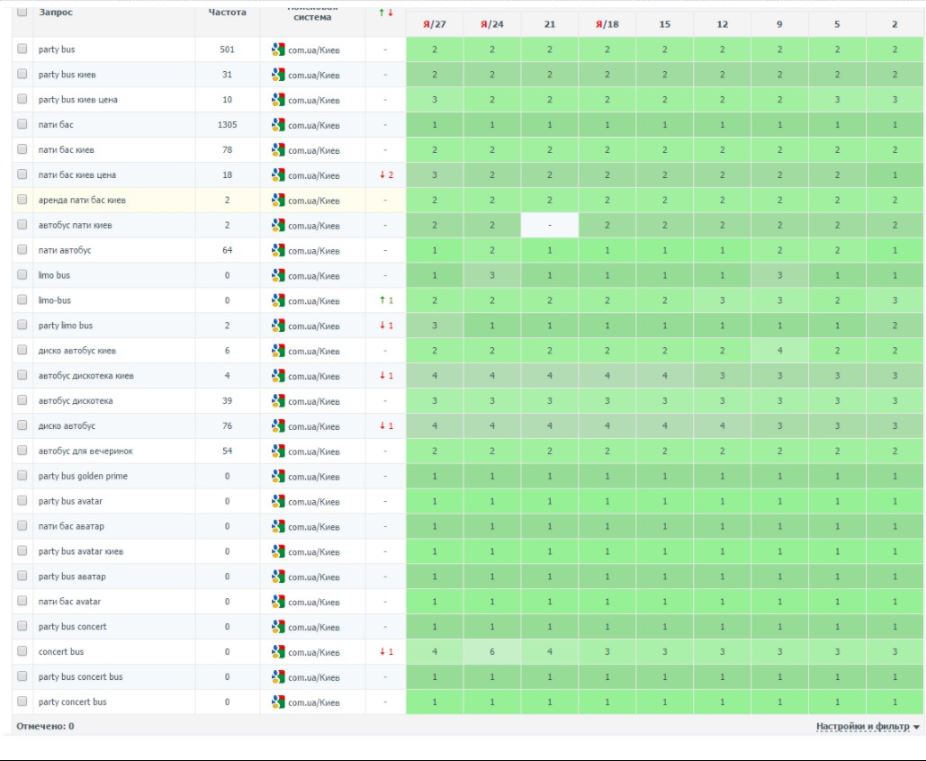The height and width of the screenshot is (761, 926).
Task: Click the 'party limo bus' query text
Action: (x=66, y=325)
